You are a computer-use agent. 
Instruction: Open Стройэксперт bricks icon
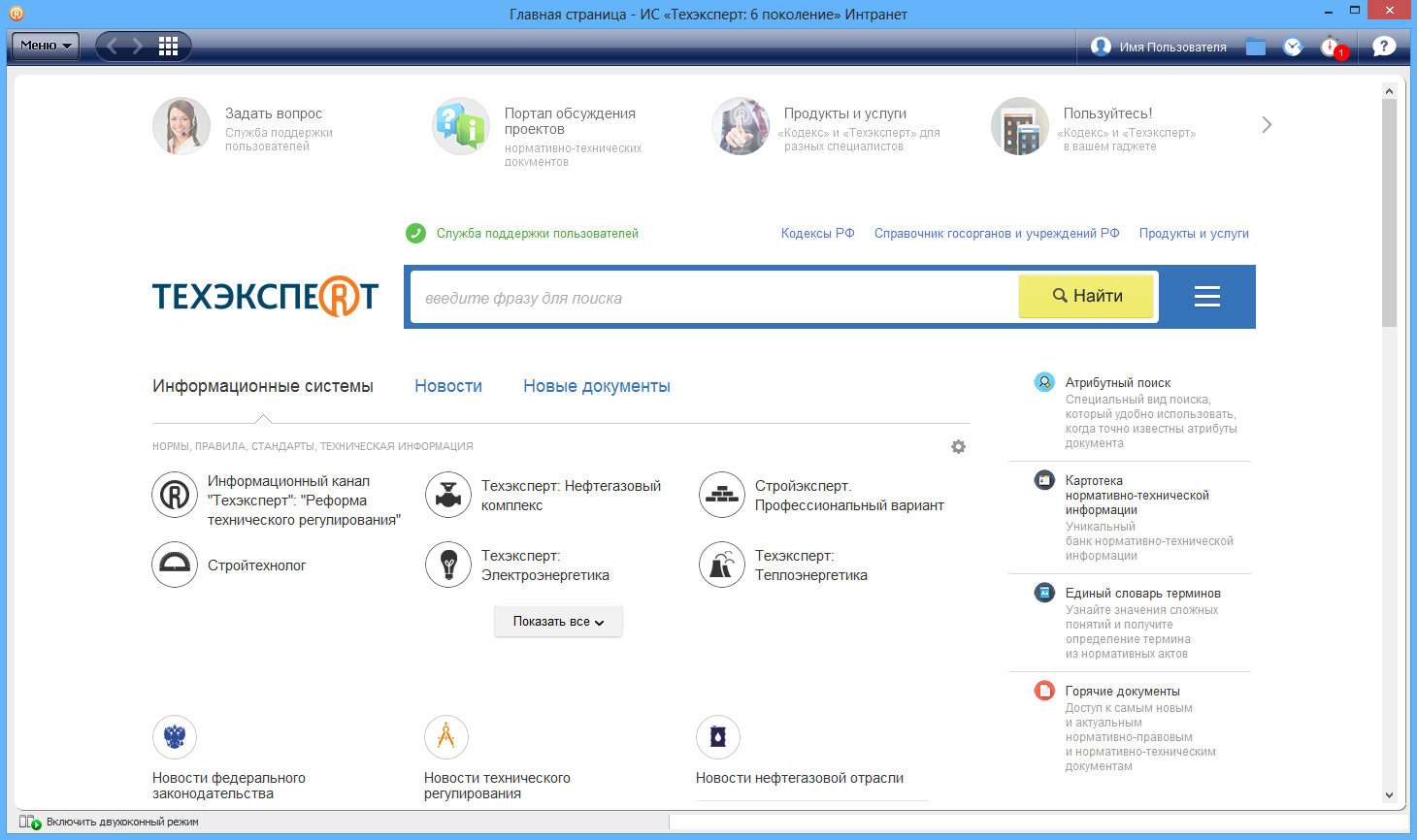pyautogui.click(x=722, y=495)
